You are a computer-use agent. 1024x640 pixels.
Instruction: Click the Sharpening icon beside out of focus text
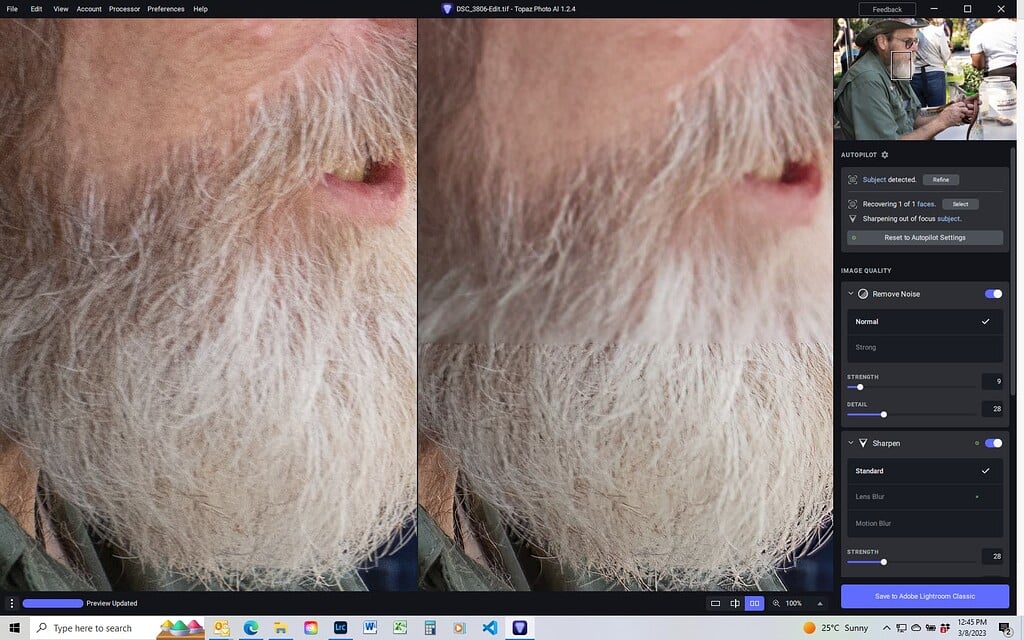pos(850,218)
